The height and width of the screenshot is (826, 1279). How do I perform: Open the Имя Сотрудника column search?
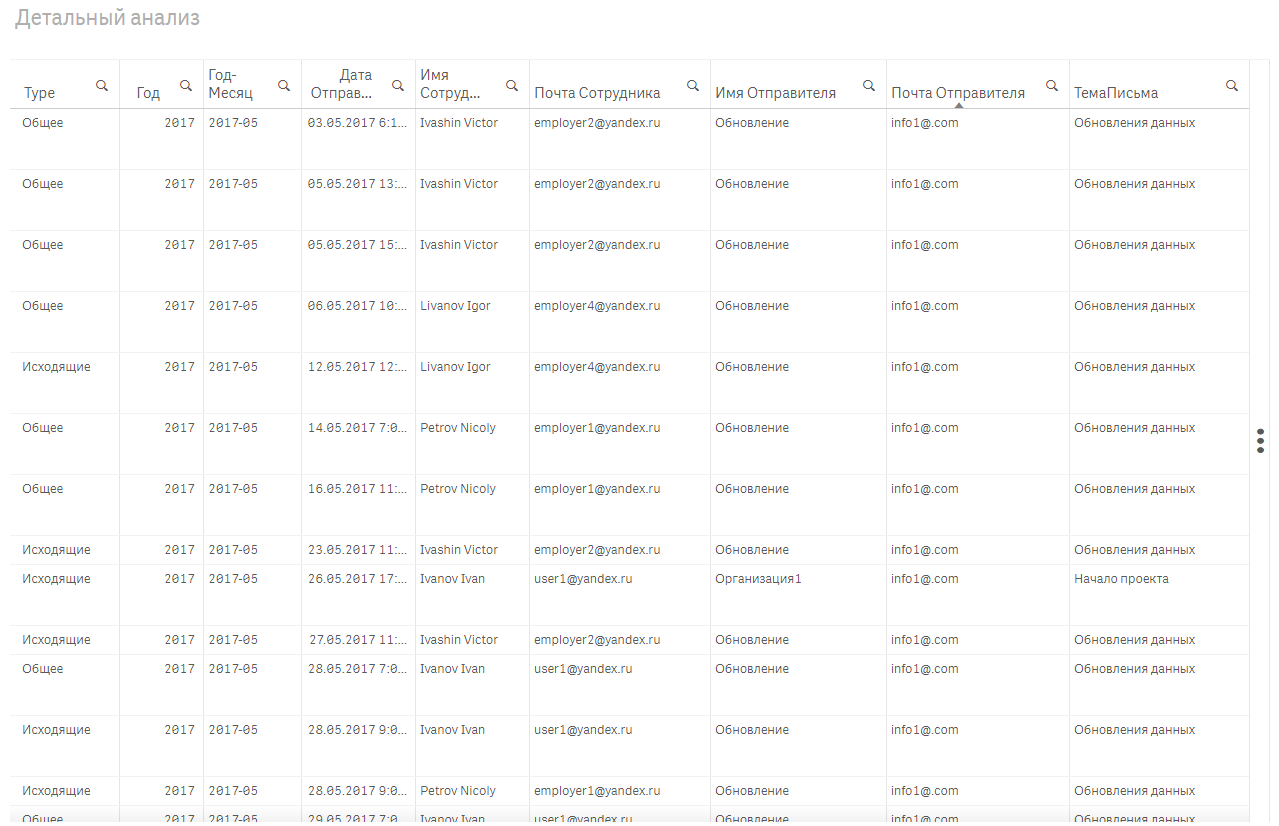point(512,86)
